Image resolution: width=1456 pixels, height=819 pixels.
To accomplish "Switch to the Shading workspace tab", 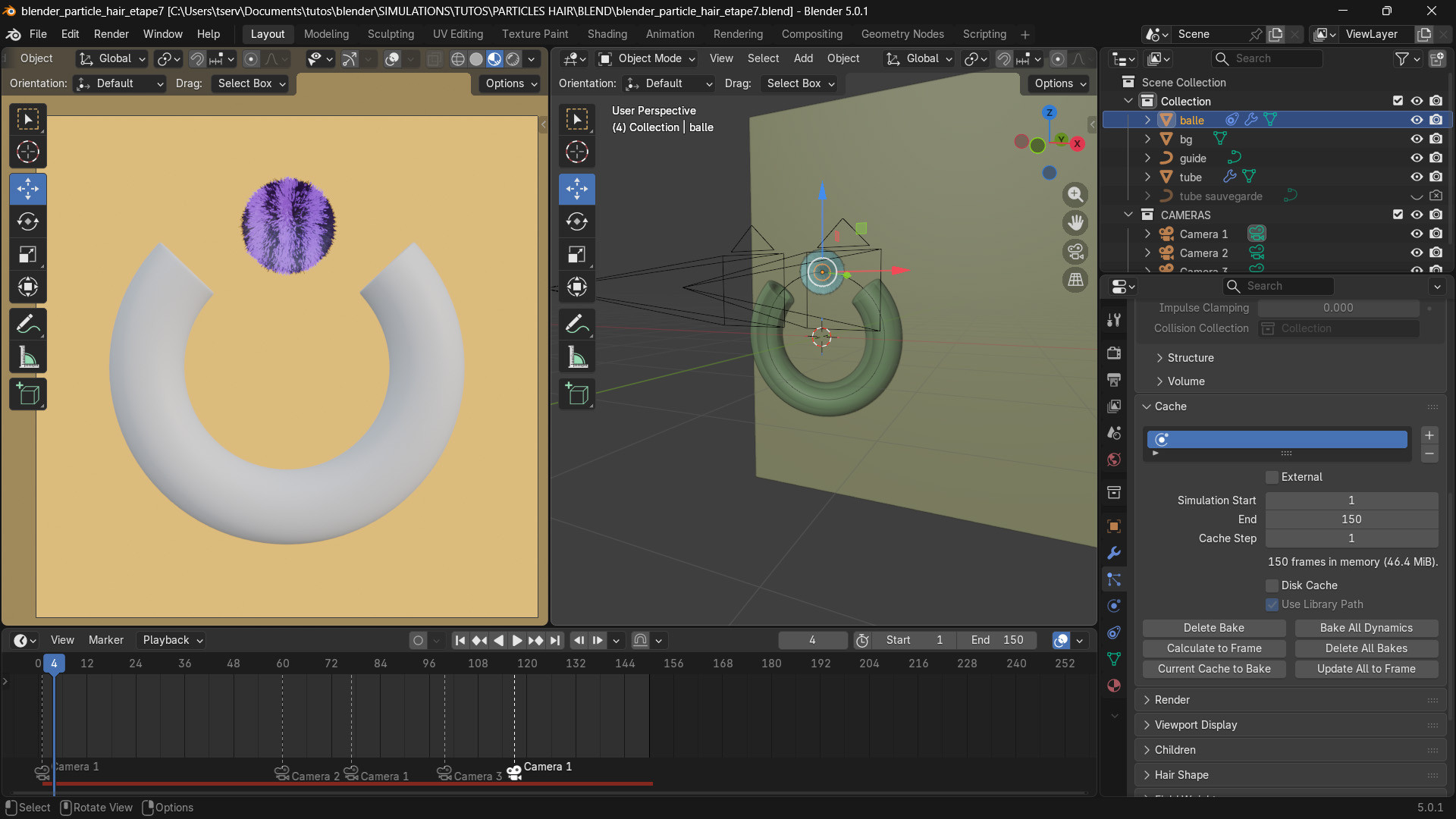I will [607, 34].
